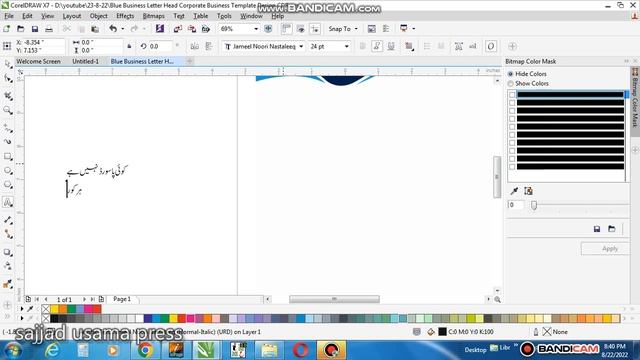Toggle the full-screen preview icon beside zoom

[x=268, y=29]
